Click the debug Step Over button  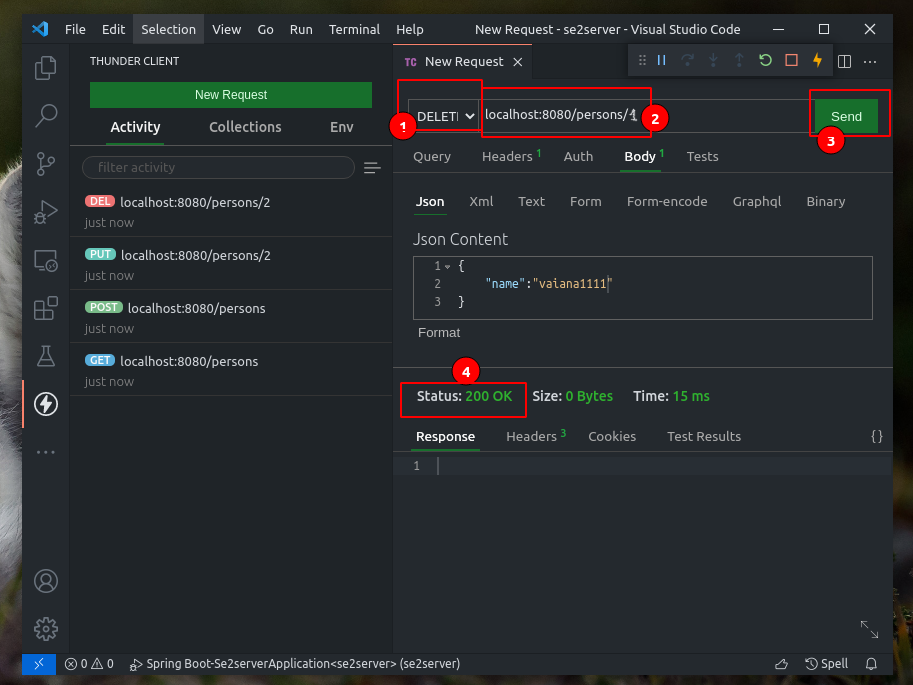(687, 60)
